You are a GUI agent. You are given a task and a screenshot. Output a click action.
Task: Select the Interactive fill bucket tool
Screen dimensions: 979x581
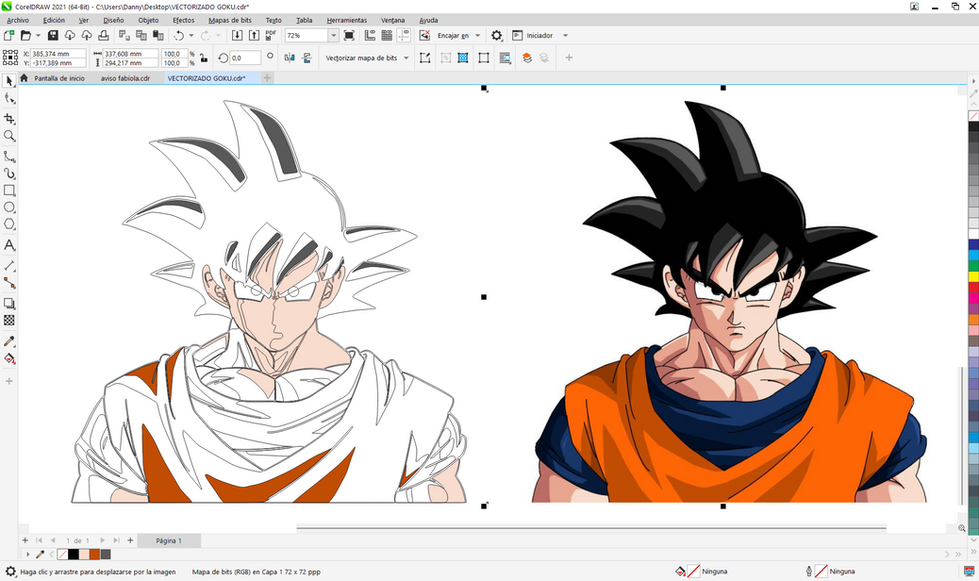click(x=9, y=359)
